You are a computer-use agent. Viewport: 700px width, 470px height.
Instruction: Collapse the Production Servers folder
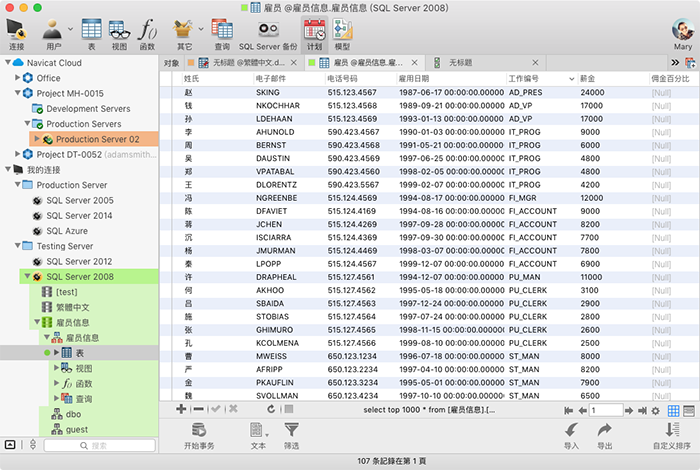[27, 123]
